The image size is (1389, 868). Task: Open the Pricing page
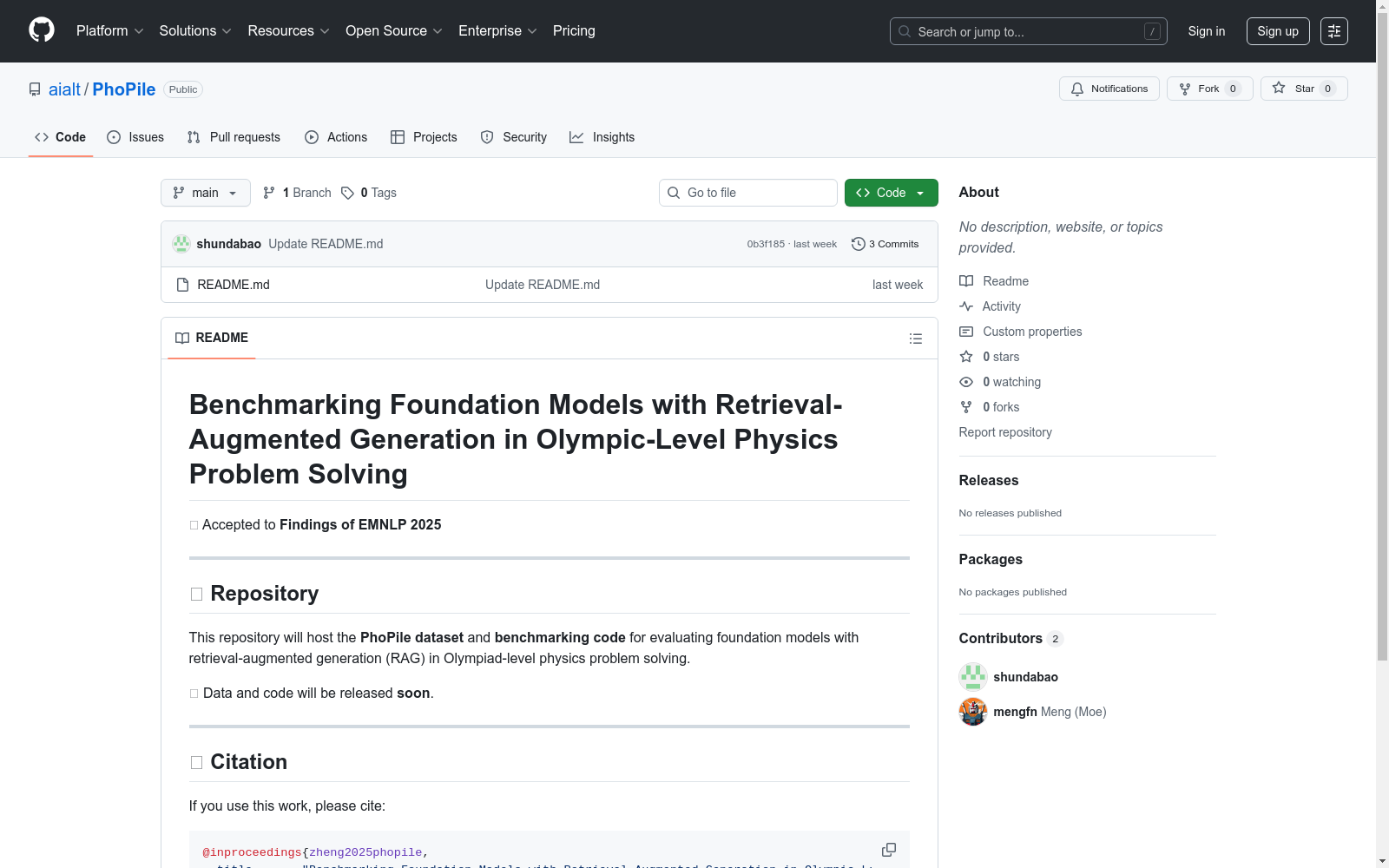click(574, 30)
